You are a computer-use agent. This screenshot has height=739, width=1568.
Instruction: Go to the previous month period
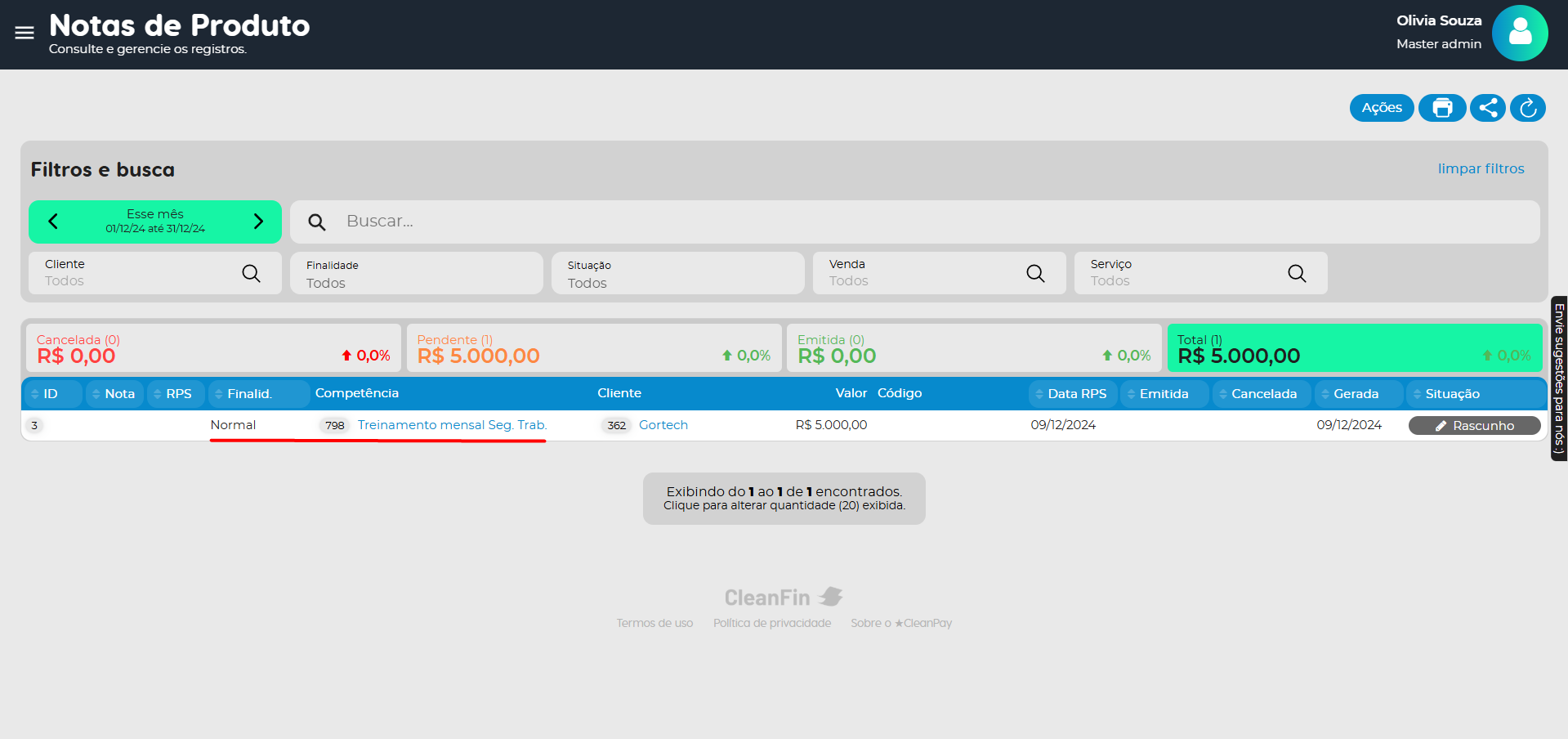point(53,222)
